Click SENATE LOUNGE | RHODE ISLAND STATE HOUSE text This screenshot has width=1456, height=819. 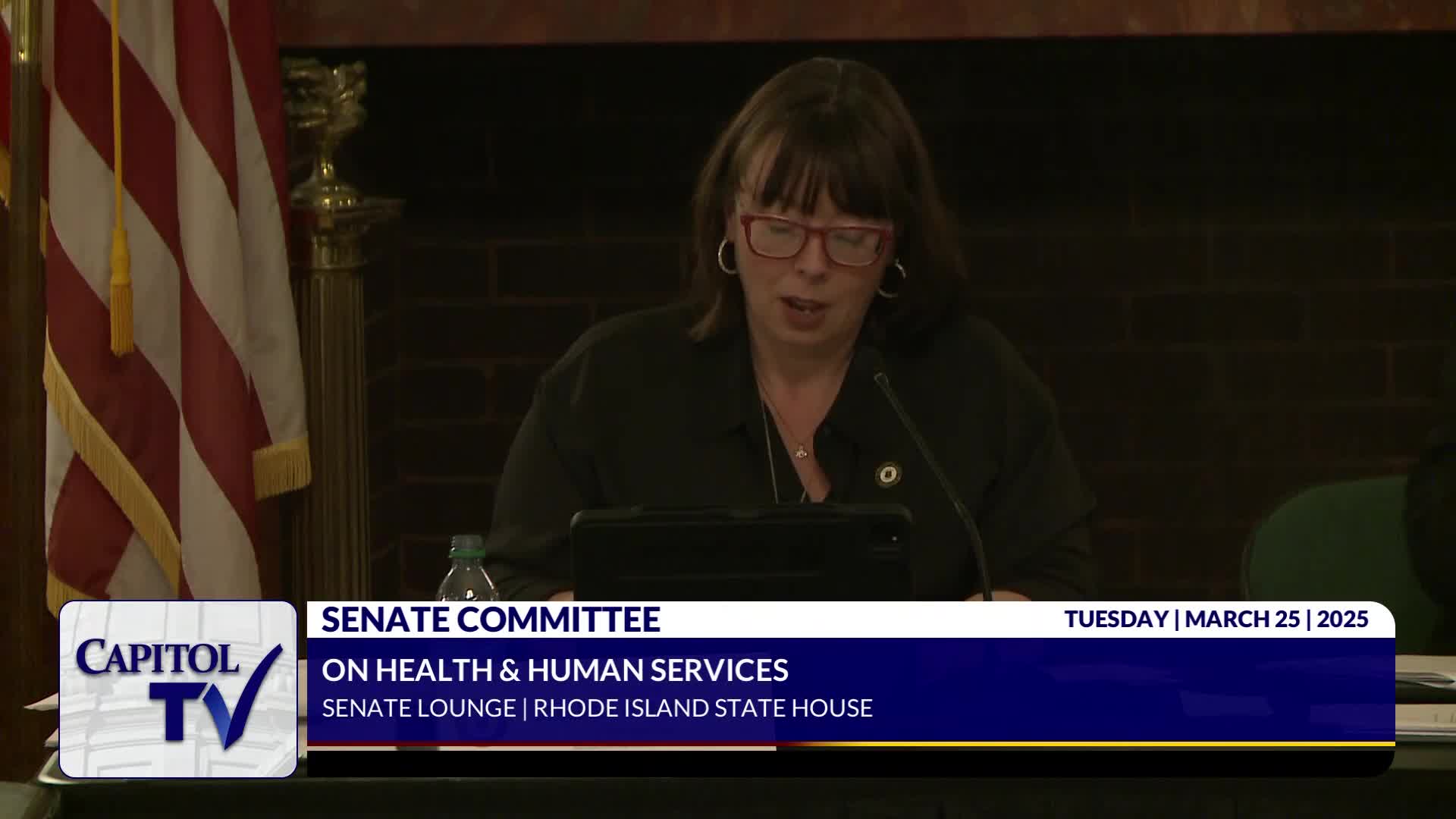(x=597, y=708)
